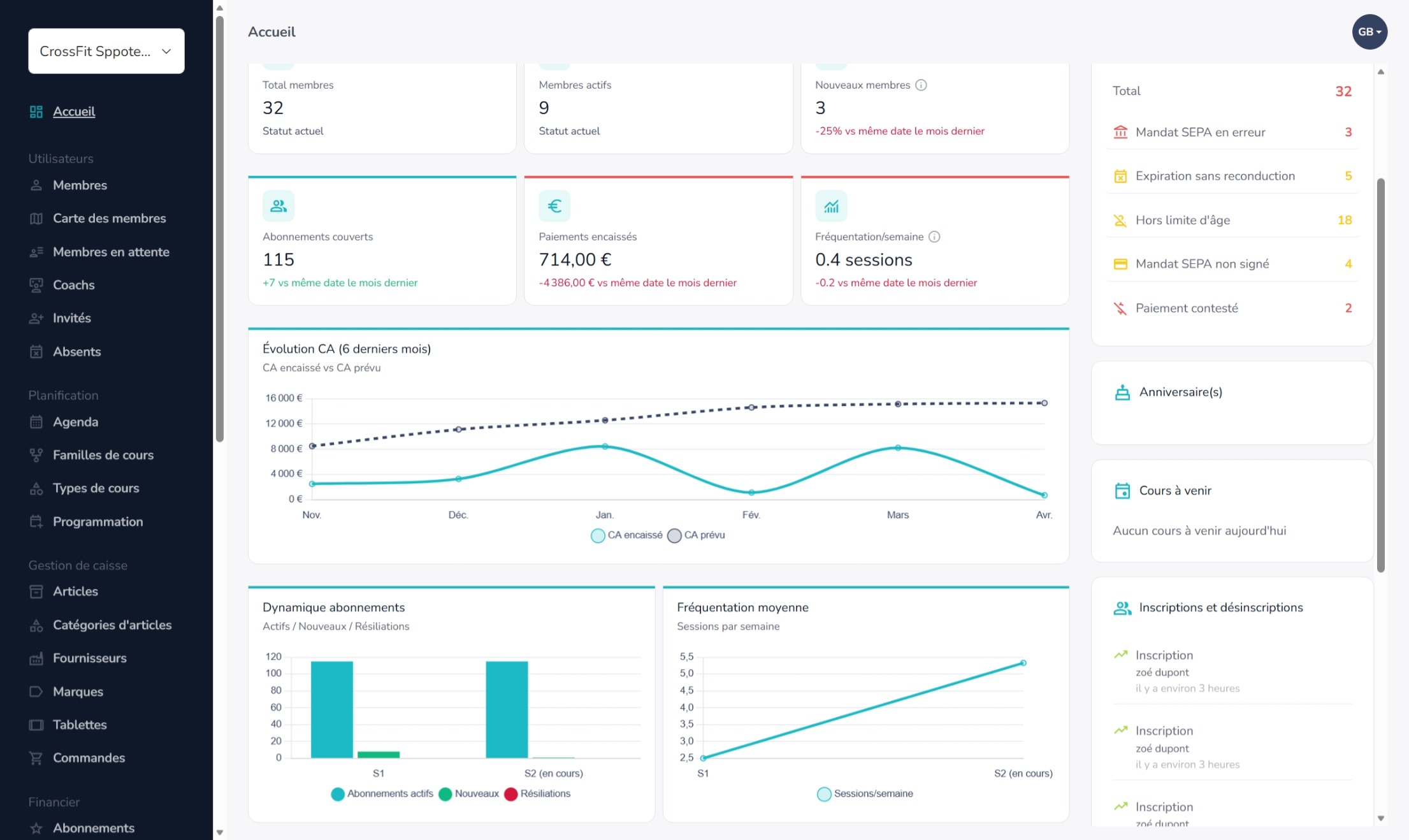Click the Accueil dashboard grid icon

click(x=36, y=112)
